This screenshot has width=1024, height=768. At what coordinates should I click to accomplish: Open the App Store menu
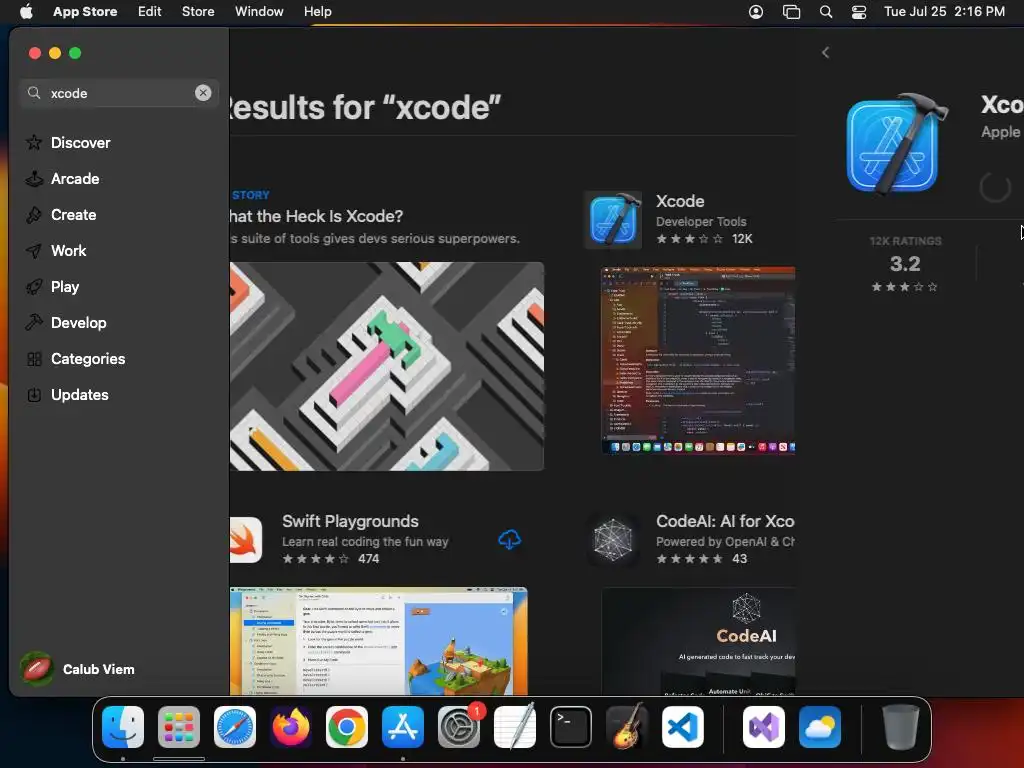tap(85, 12)
